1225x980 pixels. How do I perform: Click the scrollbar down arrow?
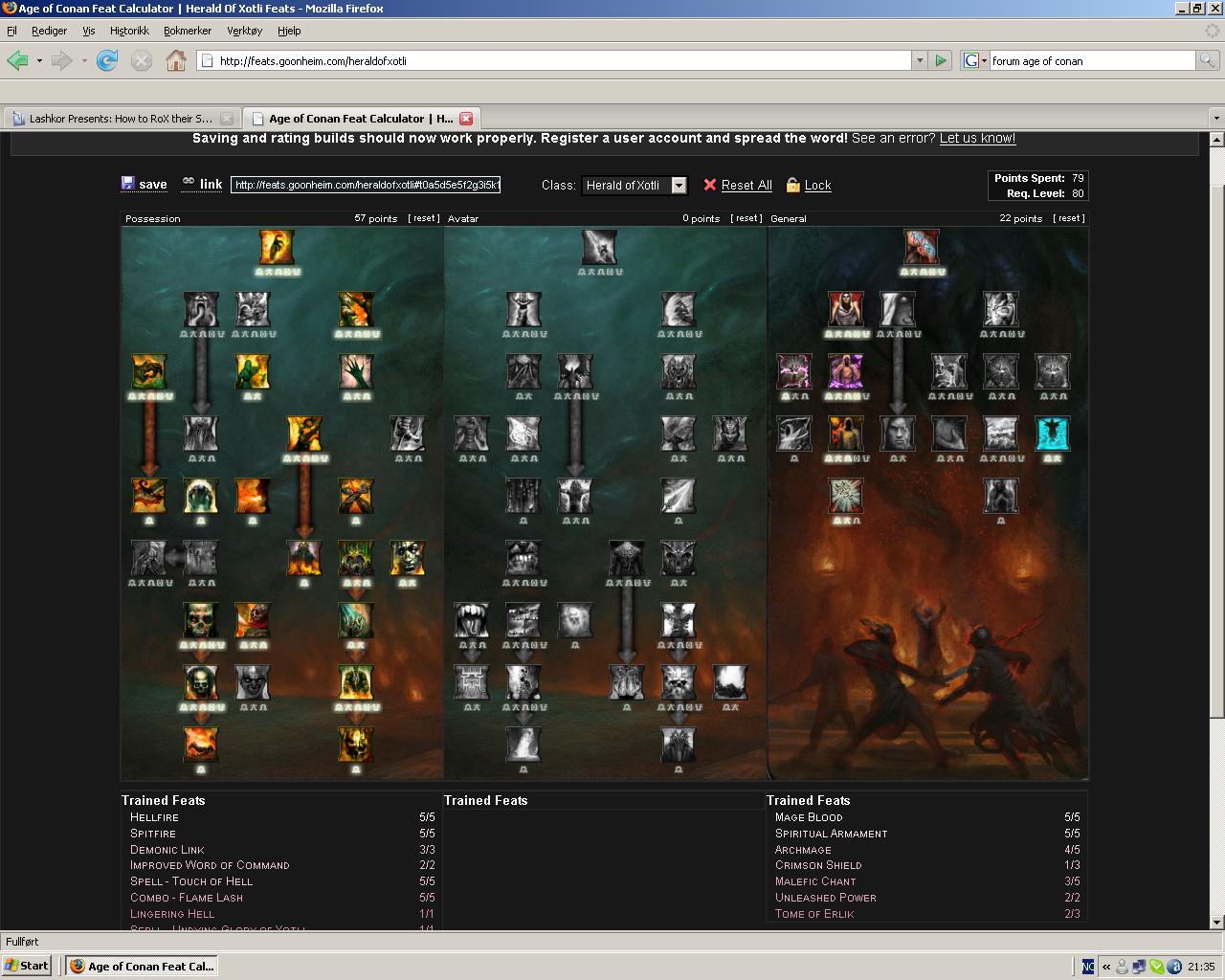(x=1216, y=923)
